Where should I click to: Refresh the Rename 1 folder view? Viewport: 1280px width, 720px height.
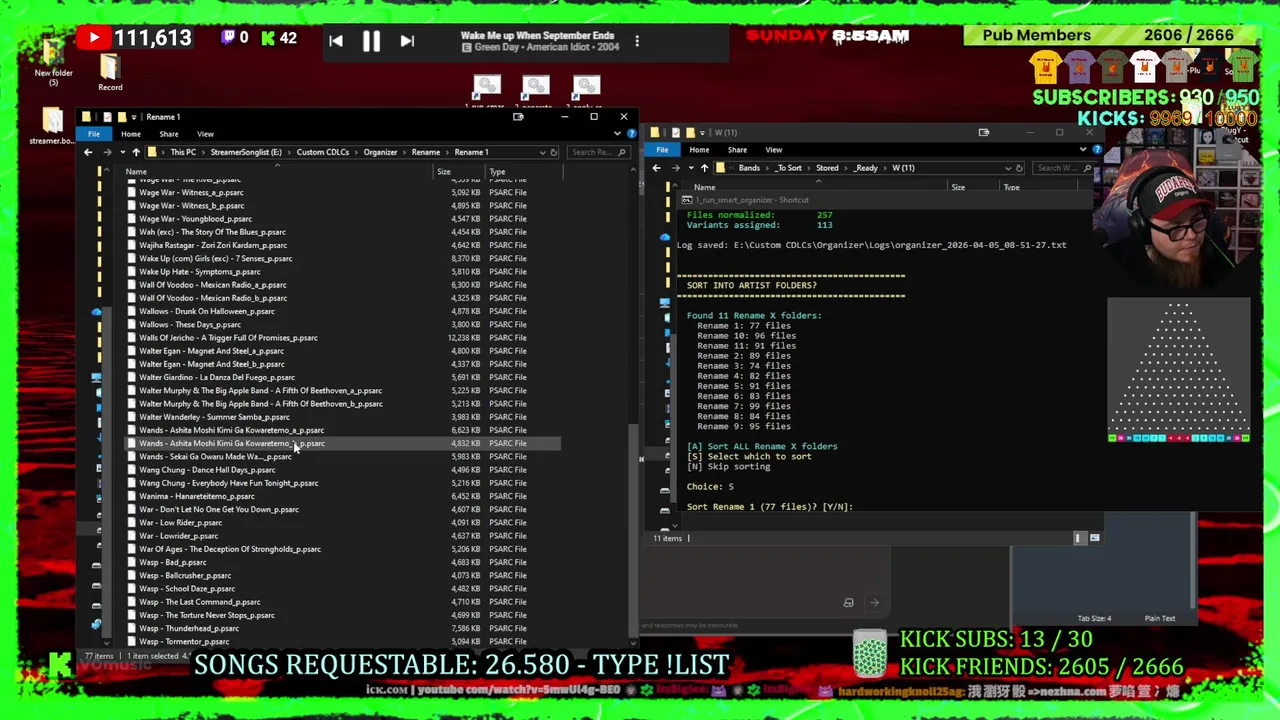pos(554,152)
